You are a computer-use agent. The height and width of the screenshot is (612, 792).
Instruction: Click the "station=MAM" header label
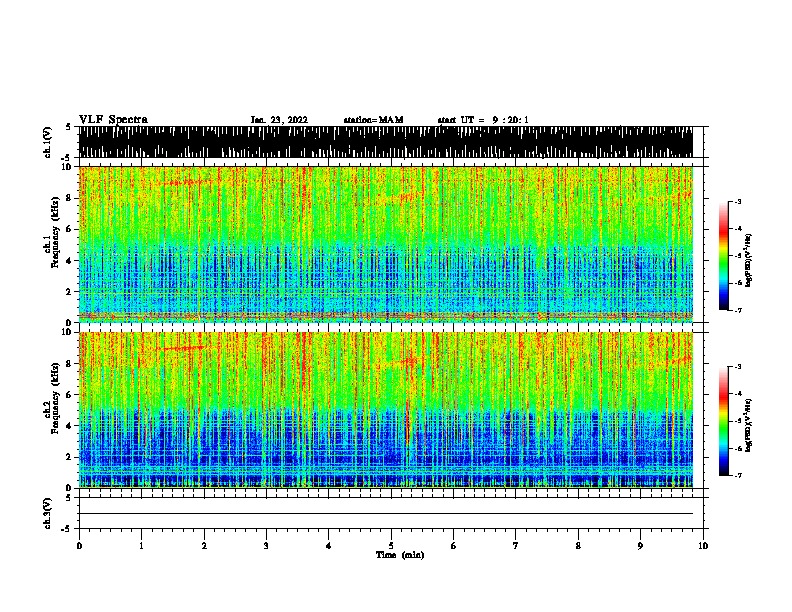coord(373,120)
